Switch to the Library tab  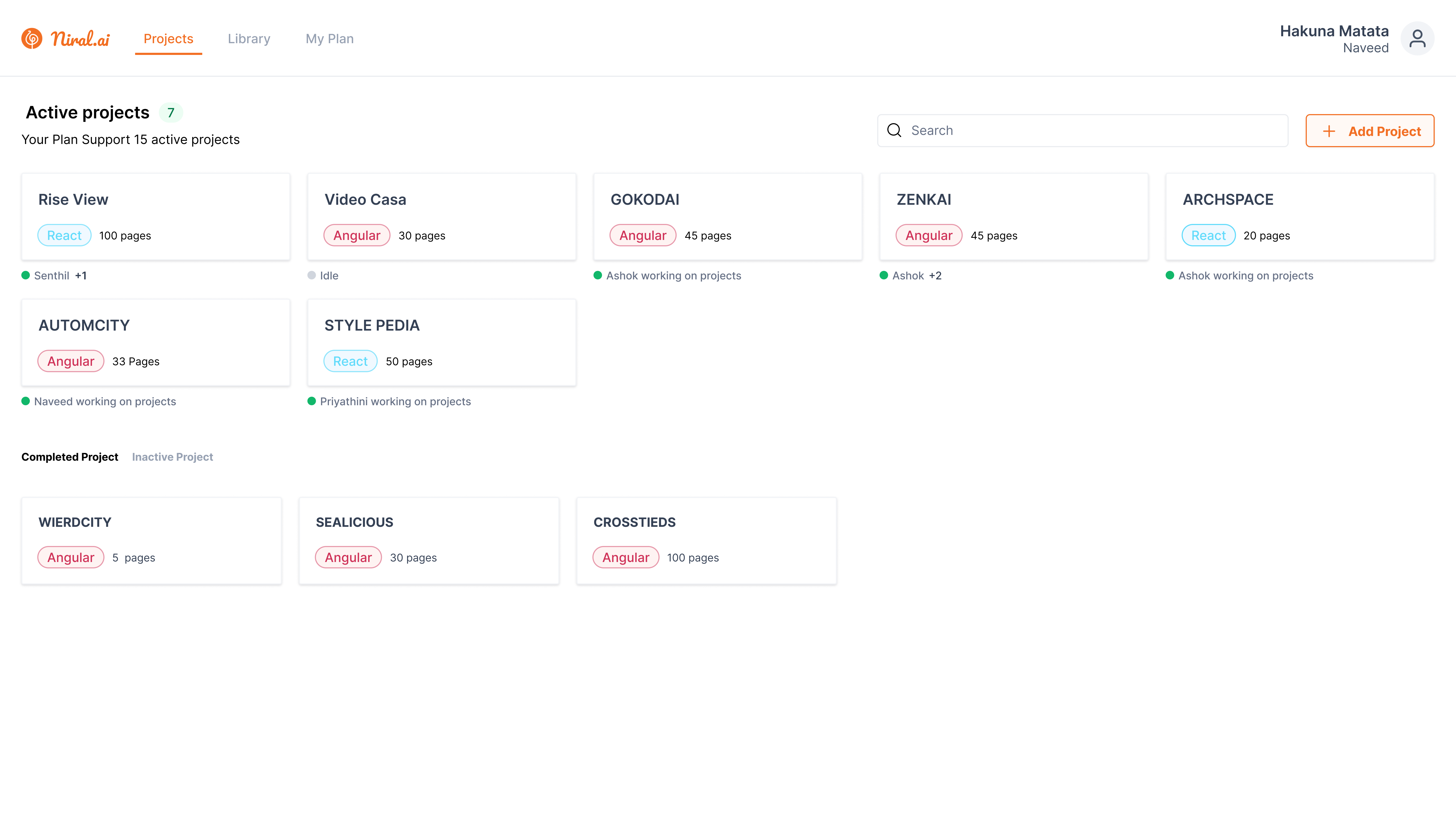click(x=249, y=38)
